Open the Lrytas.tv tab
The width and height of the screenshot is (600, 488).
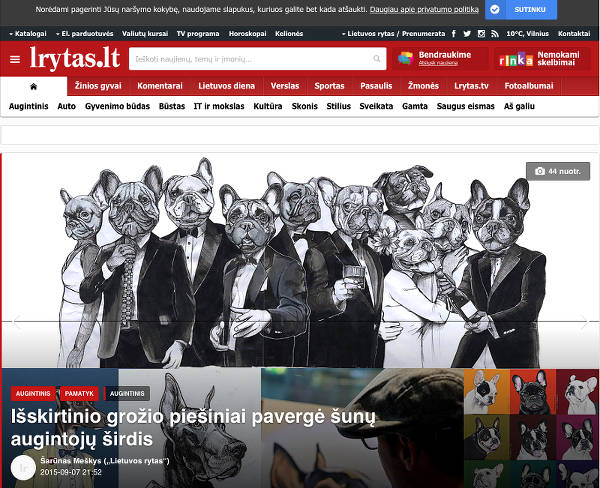pos(471,86)
